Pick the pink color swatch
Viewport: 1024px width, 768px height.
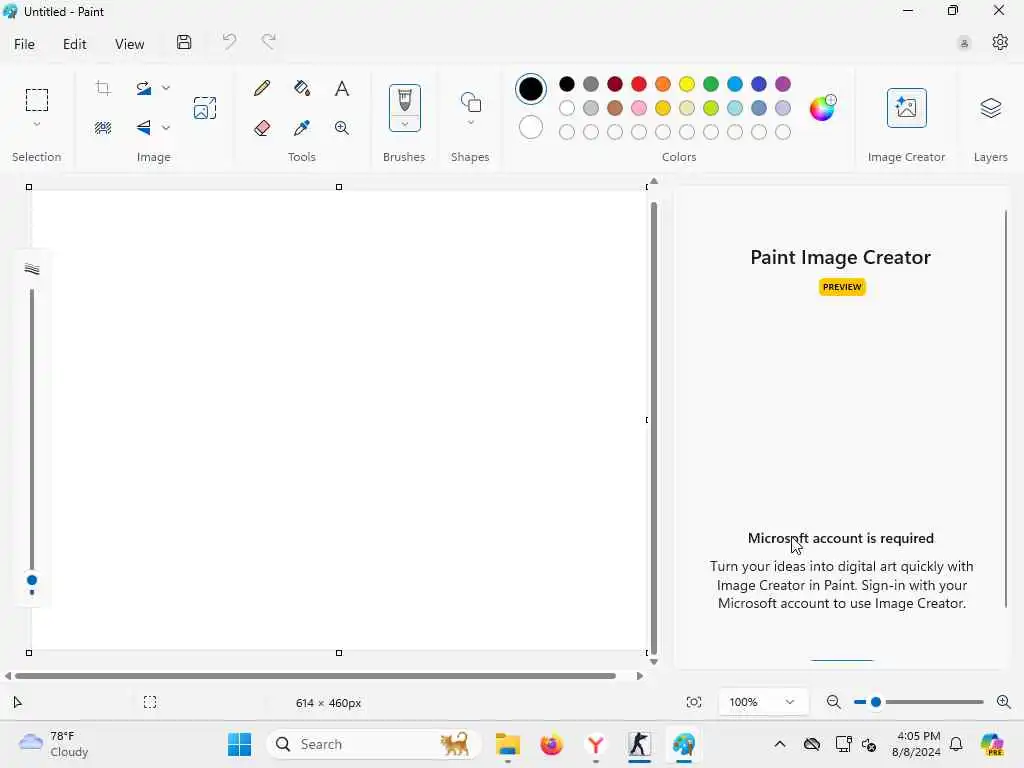(x=639, y=108)
